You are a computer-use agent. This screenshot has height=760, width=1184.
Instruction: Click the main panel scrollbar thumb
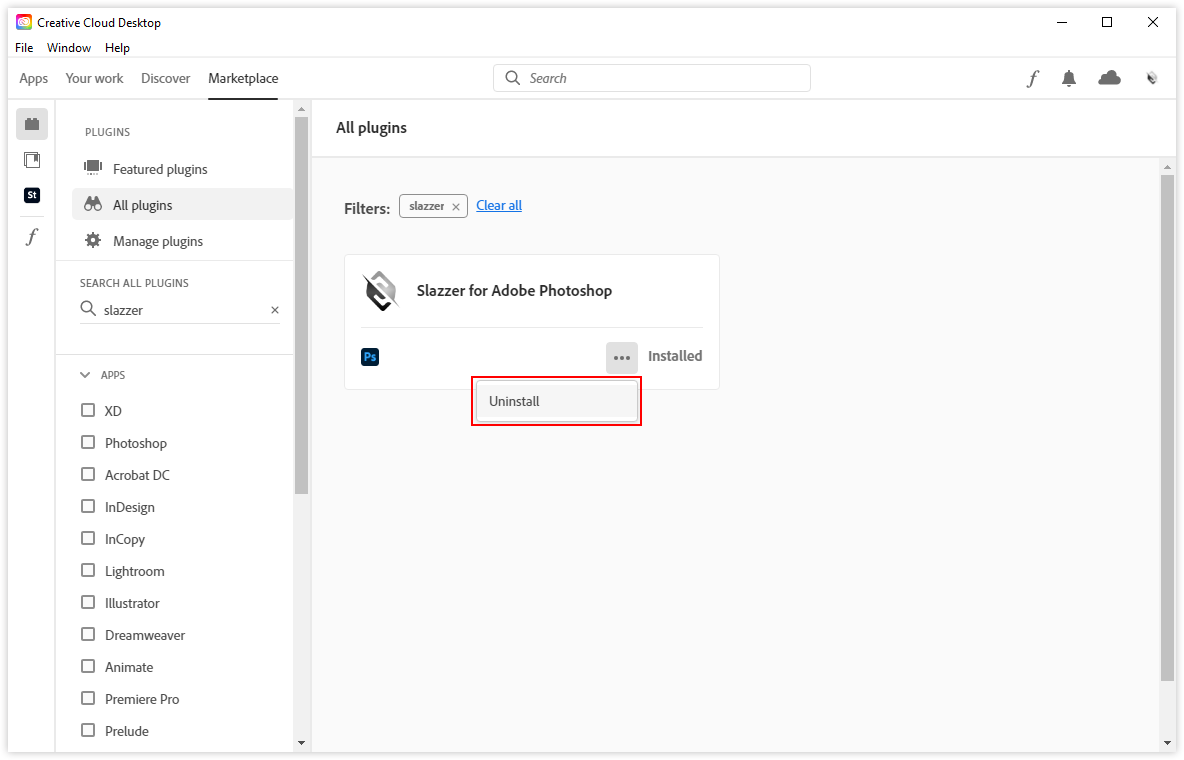click(x=1167, y=428)
